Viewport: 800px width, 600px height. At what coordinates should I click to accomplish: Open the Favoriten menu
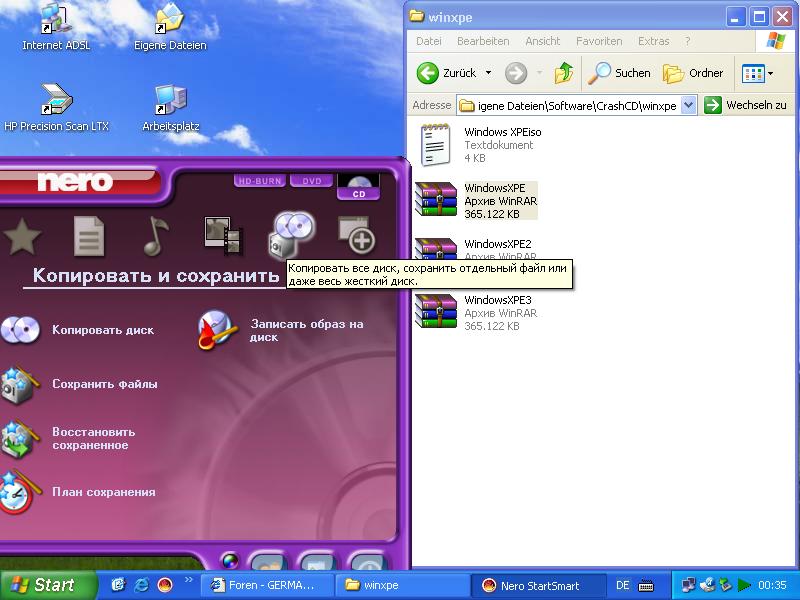click(x=599, y=41)
